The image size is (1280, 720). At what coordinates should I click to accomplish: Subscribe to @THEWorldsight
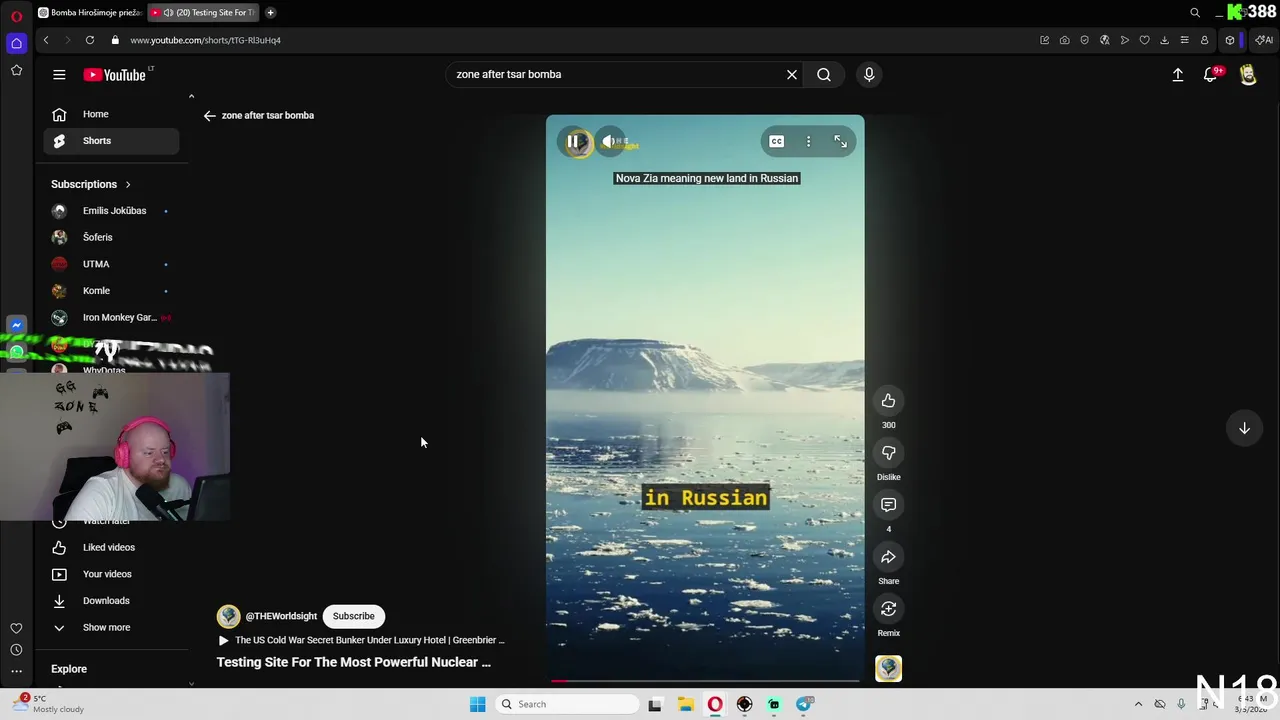(353, 616)
